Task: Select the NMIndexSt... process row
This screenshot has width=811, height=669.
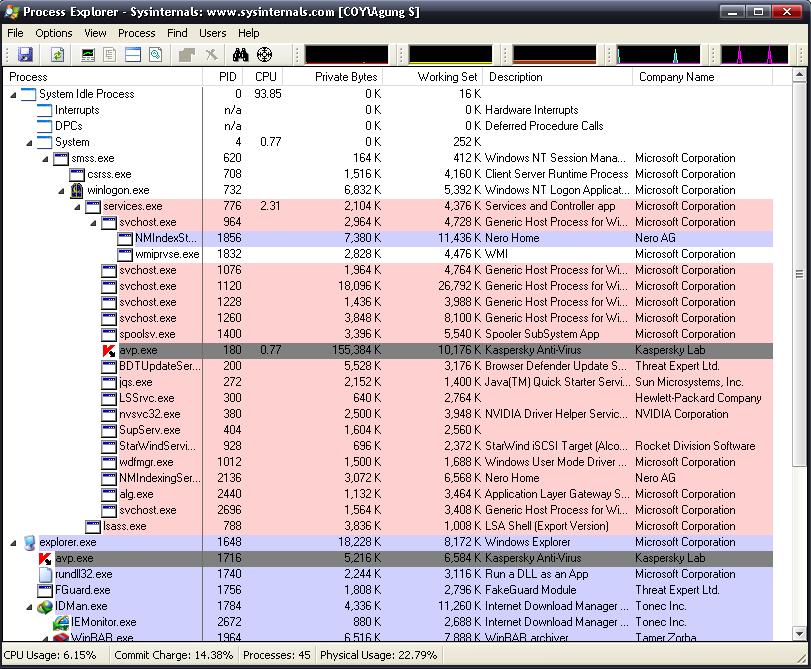Action: 388,239
